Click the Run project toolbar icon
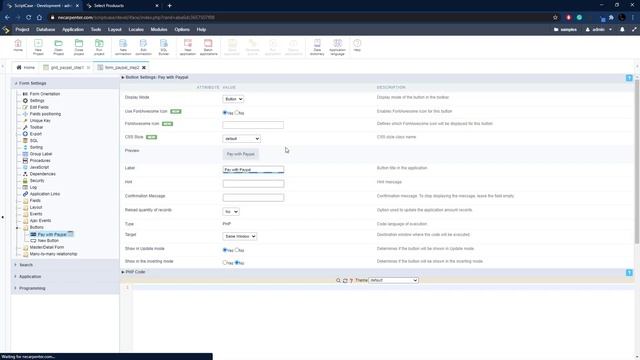The height and width of the screenshot is (360, 640). 99,47
